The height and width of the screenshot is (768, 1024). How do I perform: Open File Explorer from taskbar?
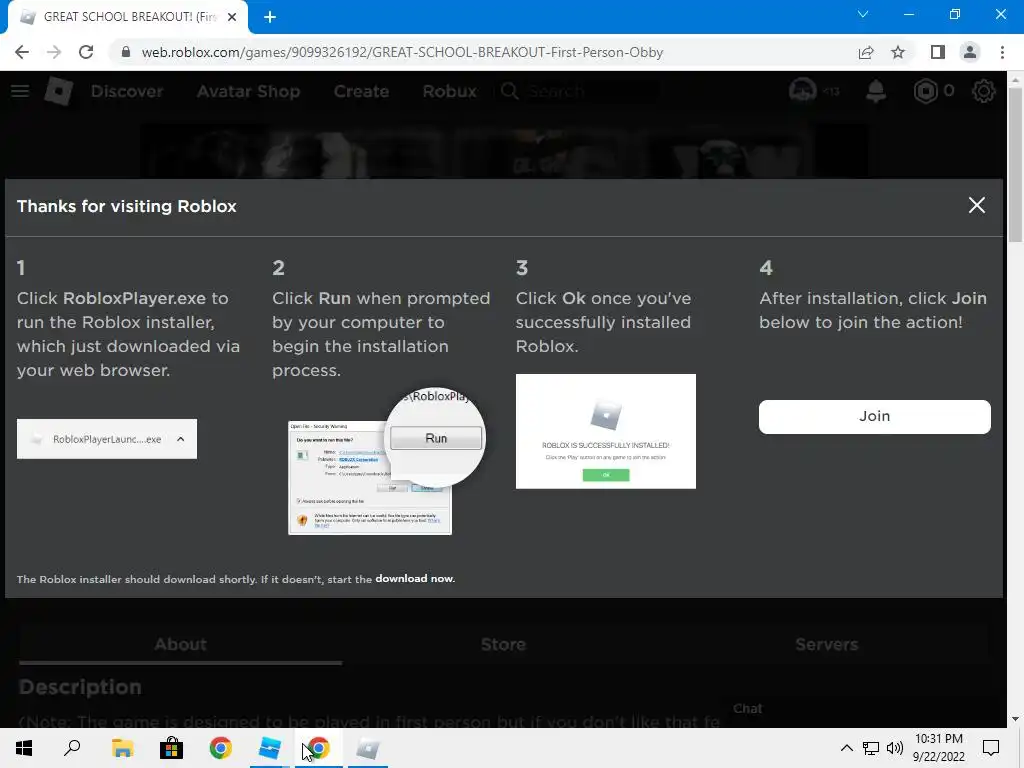[122, 748]
